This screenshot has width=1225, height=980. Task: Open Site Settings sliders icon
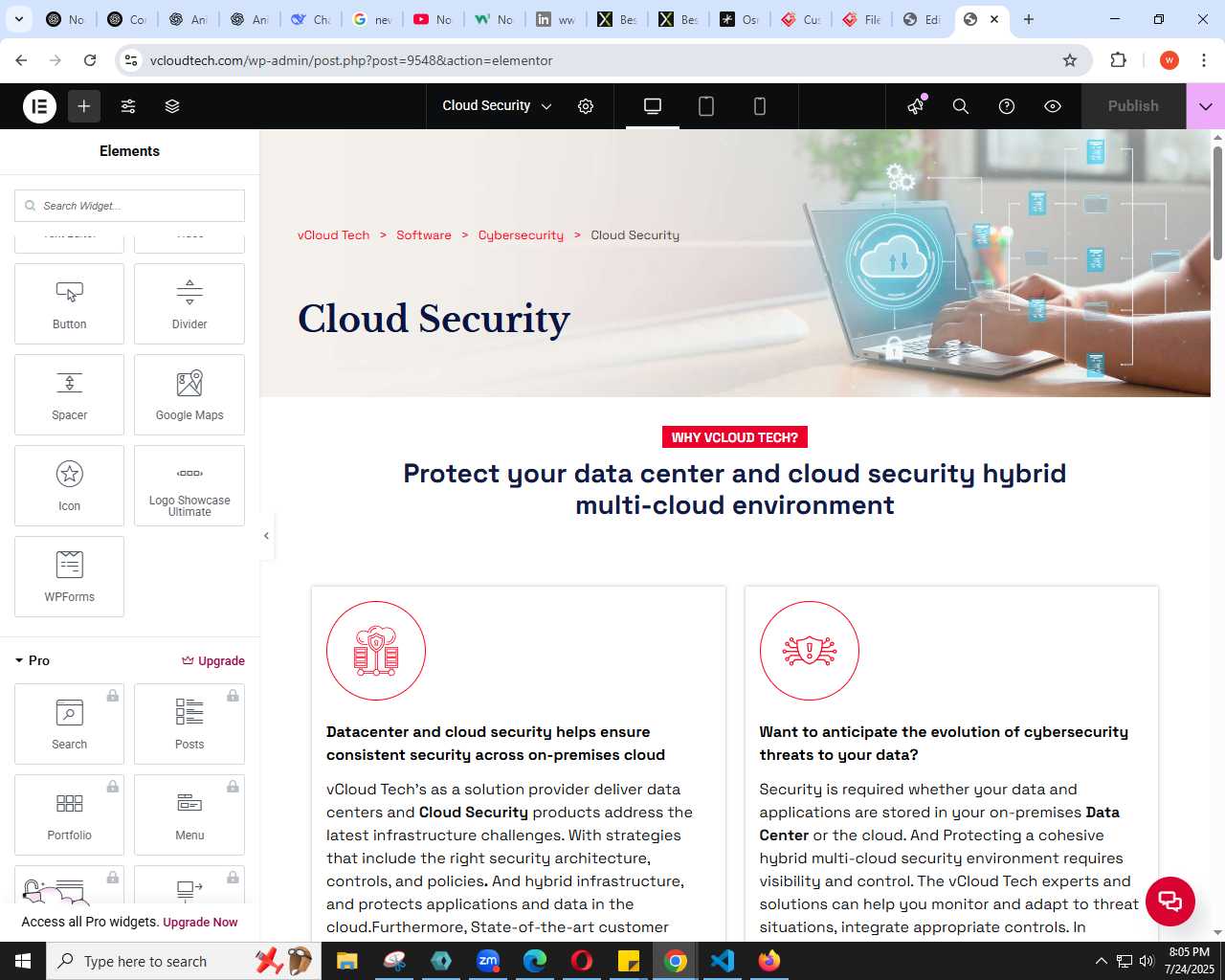(x=128, y=106)
